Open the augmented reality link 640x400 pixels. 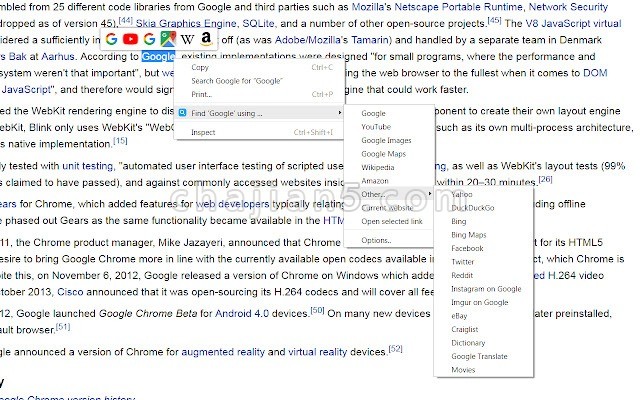223,352
